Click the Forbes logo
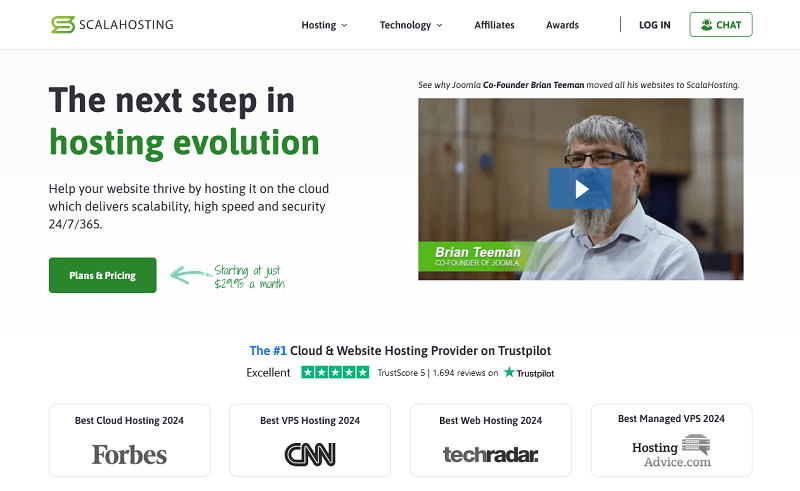Image resolution: width=800 pixels, height=491 pixels. pyautogui.click(x=129, y=454)
